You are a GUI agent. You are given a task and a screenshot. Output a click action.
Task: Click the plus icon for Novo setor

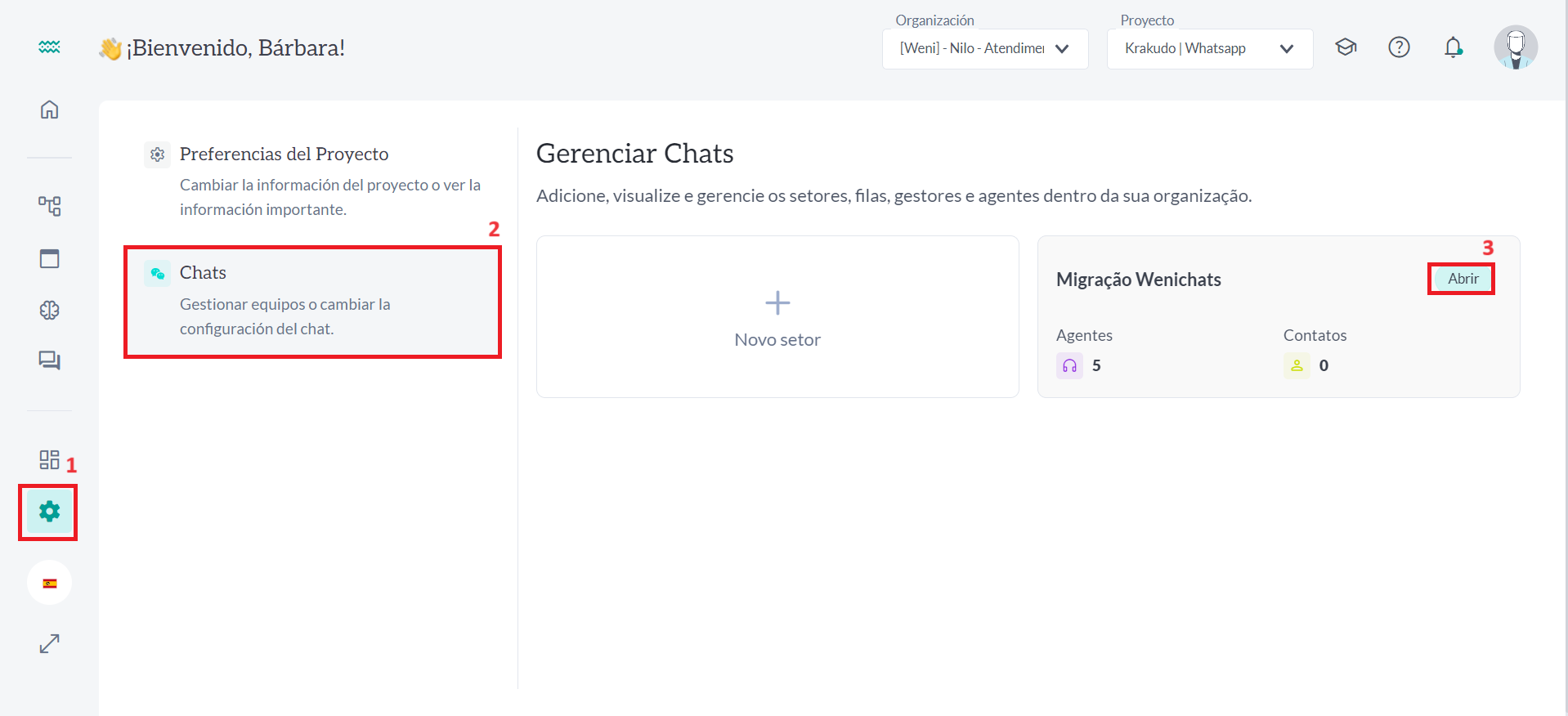(x=777, y=303)
